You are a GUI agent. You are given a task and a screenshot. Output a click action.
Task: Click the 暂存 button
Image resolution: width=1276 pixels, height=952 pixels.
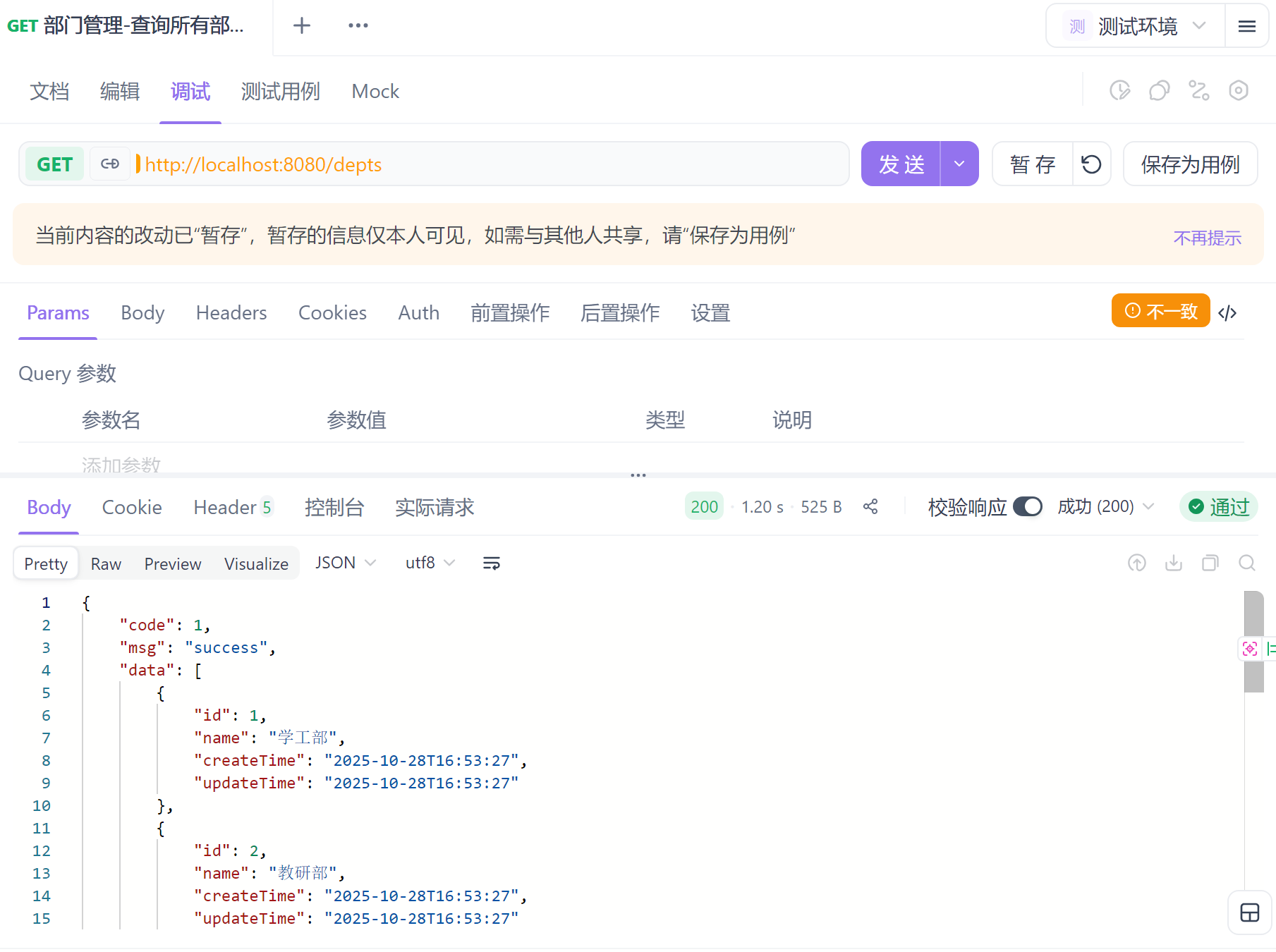pos(1033,164)
